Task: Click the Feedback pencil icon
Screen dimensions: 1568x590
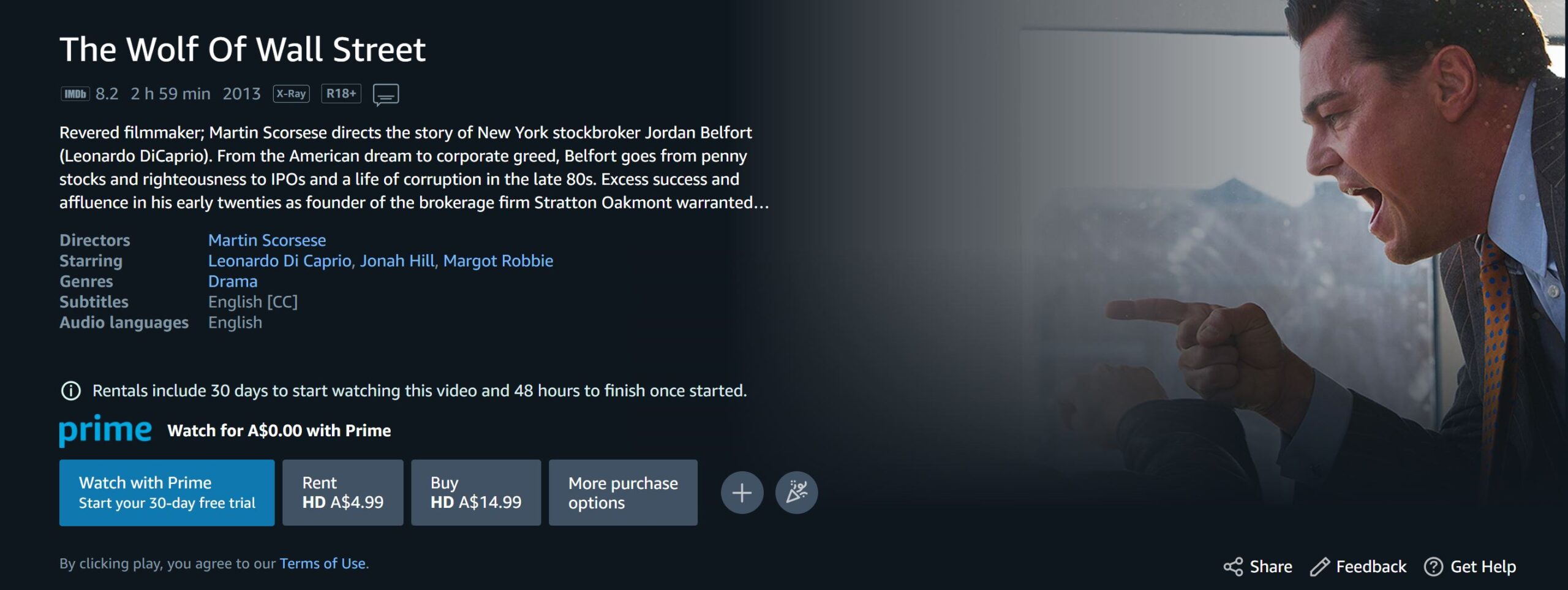Action: coord(1320,567)
